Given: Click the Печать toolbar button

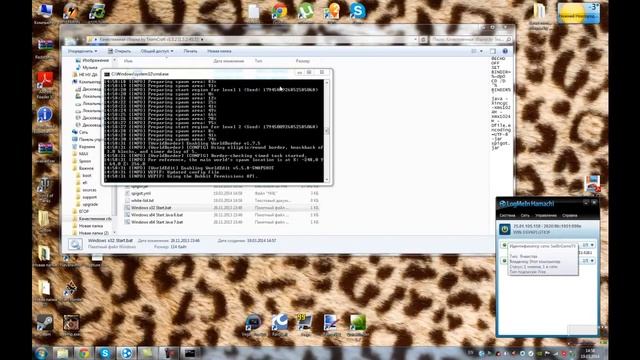Looking at the screenshot, I should tap(190, 51).
